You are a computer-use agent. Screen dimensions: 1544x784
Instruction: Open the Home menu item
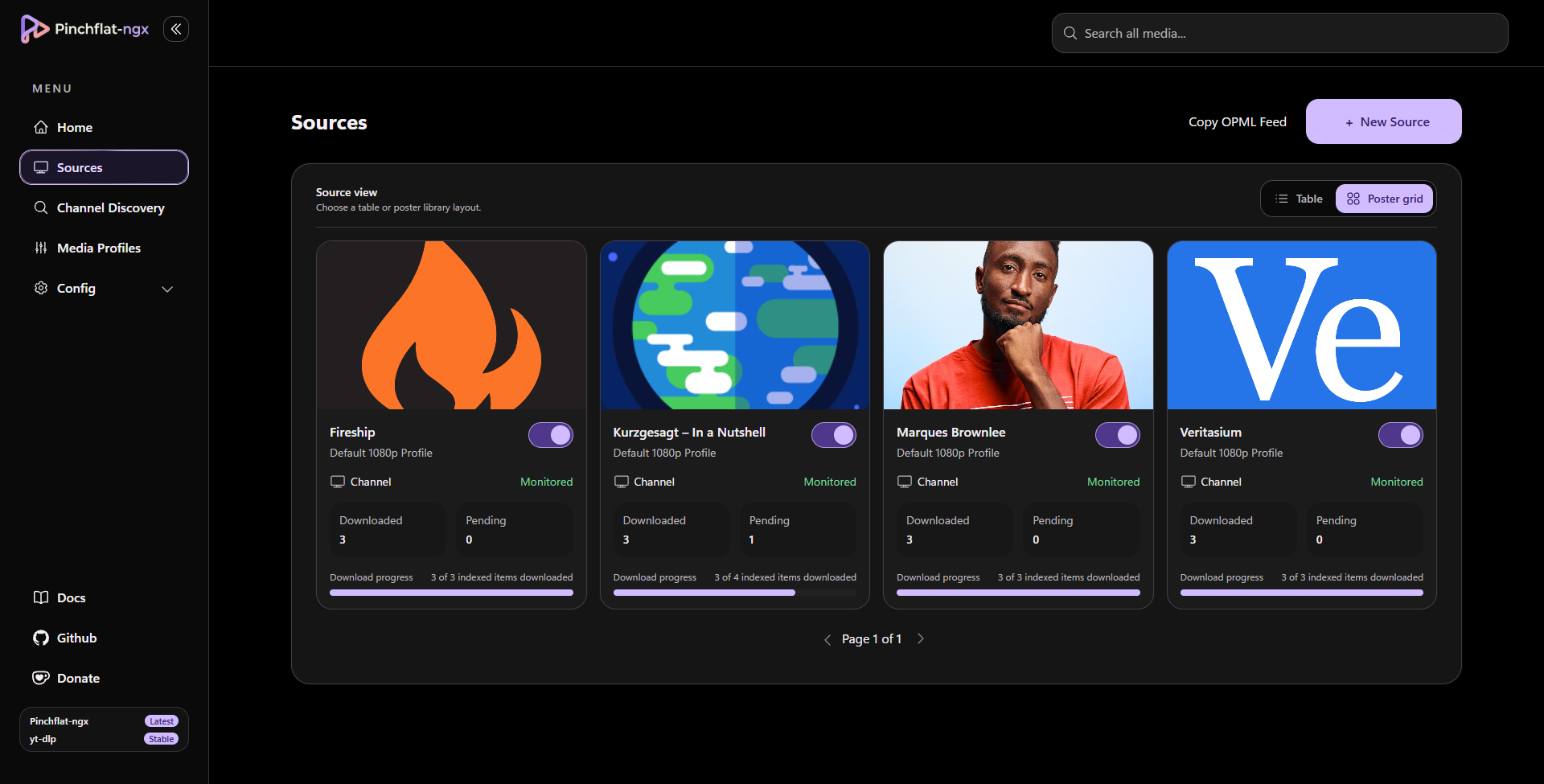point(104,127)
